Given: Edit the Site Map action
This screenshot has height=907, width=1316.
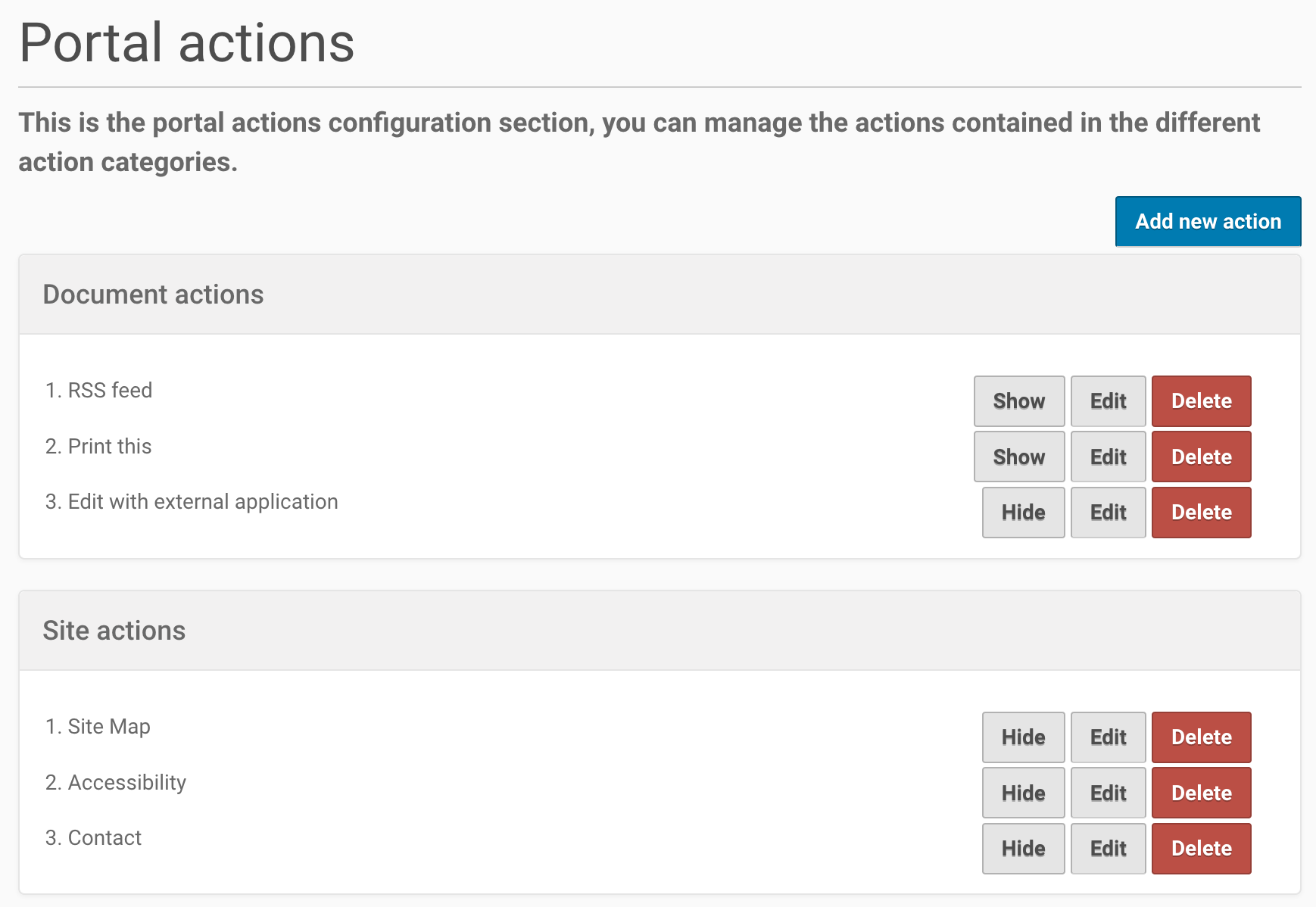Looking at the screenshot, I should tap(1108, 737).
